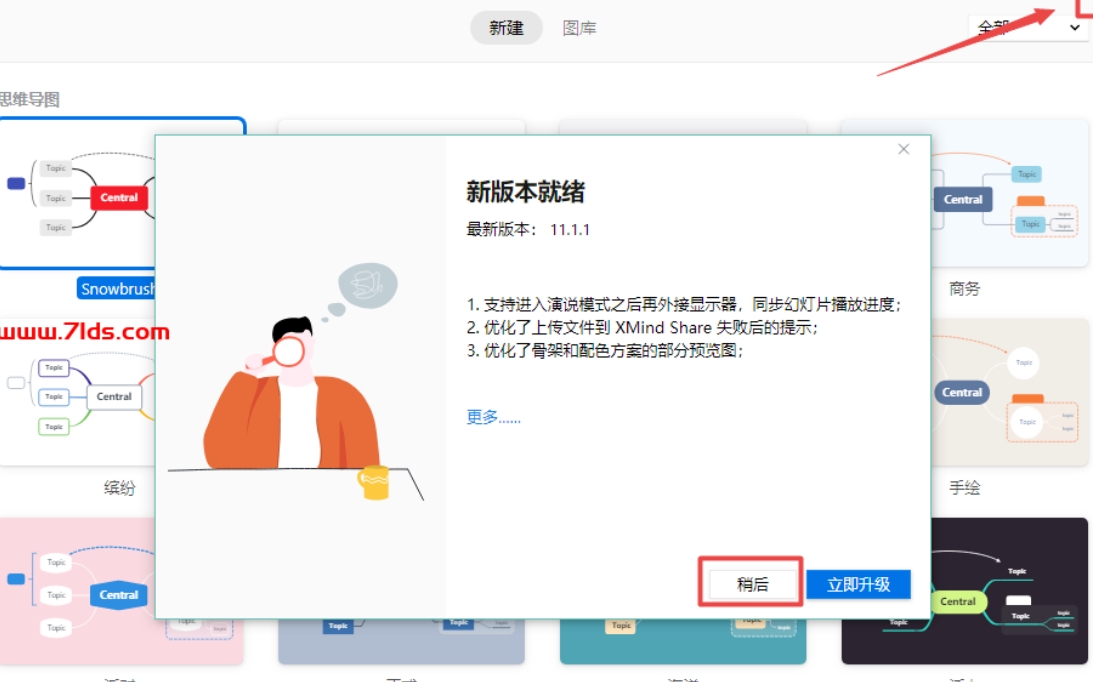Image resolution: width=1093 pixels, height=682 pixels.
Task: Click release note 2 about XMind Share
Action: pos(642,328)
